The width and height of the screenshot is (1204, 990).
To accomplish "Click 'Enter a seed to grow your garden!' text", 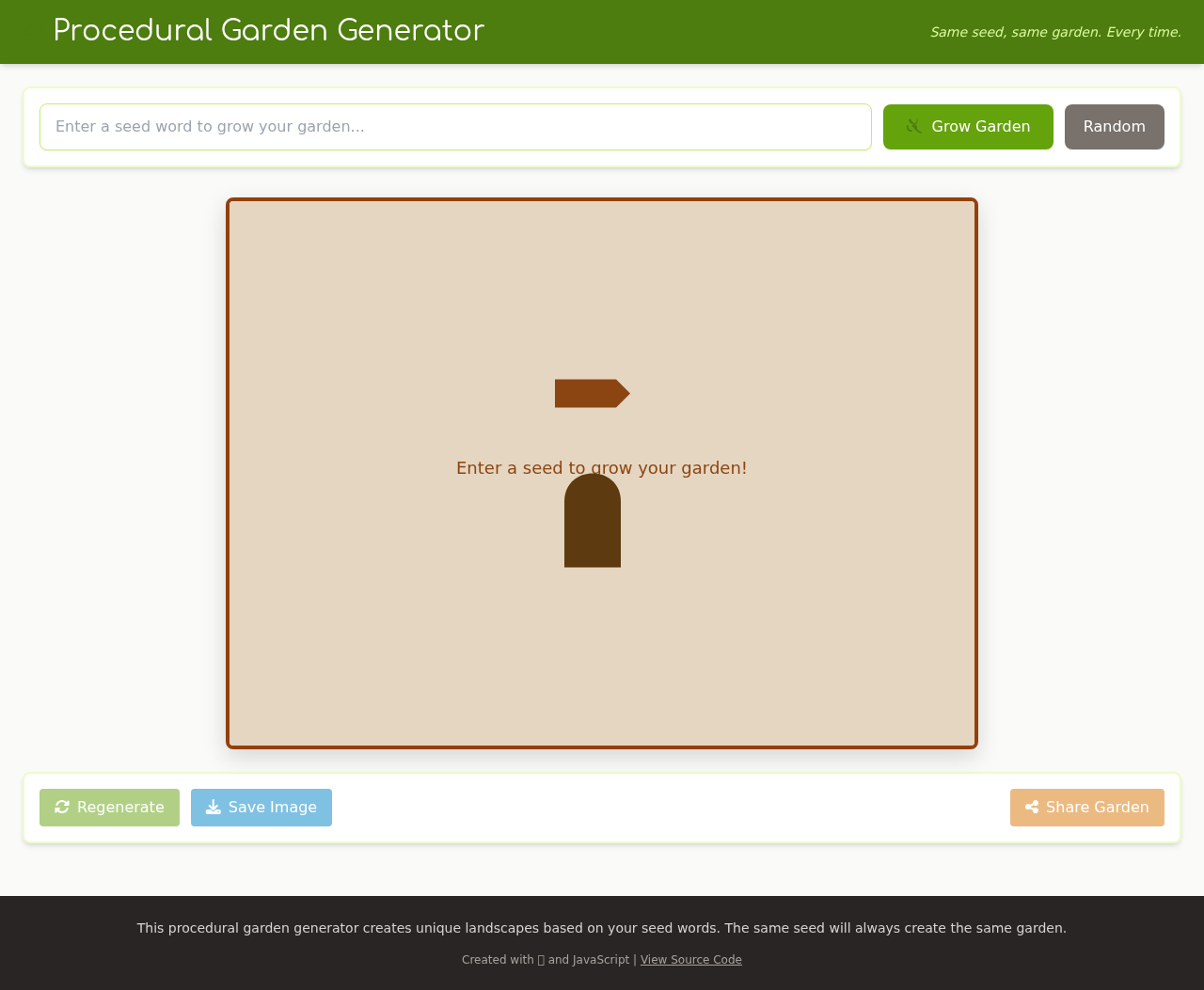I will [x=601, y=465].
